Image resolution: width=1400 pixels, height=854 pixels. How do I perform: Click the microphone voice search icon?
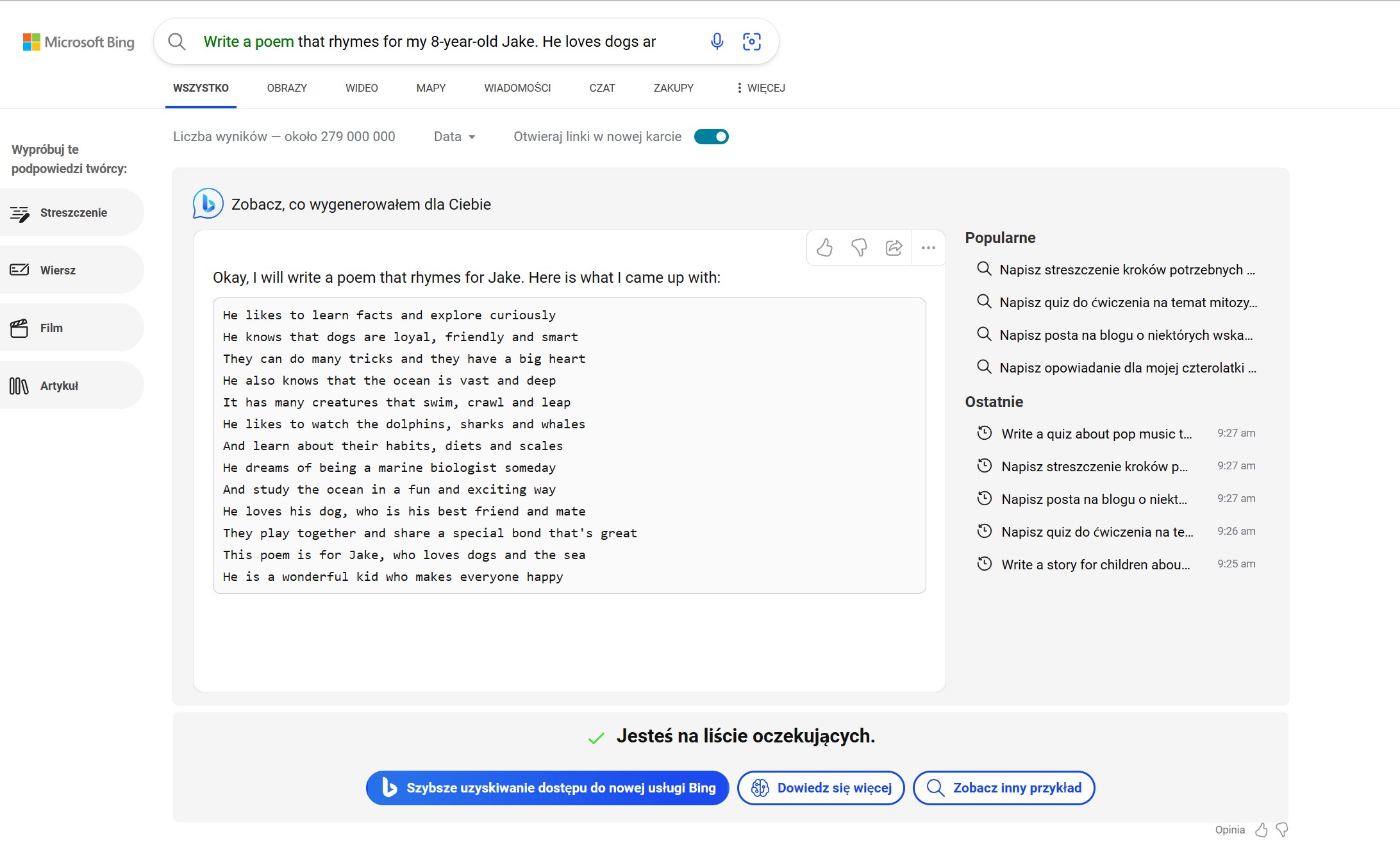click(x=717, y=42)
